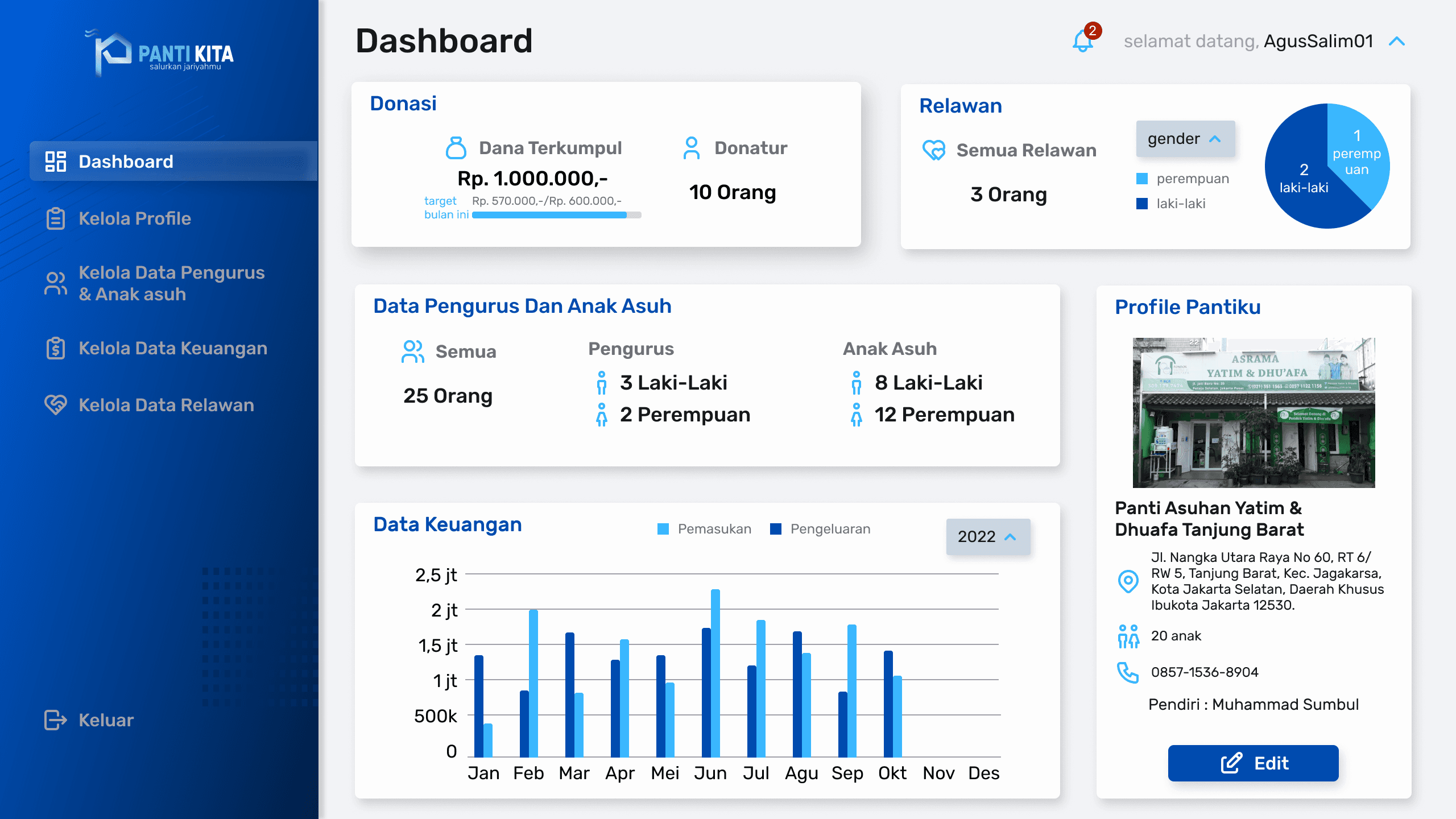Click the monthly target progress bar
Screen dimensions: 1456x819
(x=556, y=215)
